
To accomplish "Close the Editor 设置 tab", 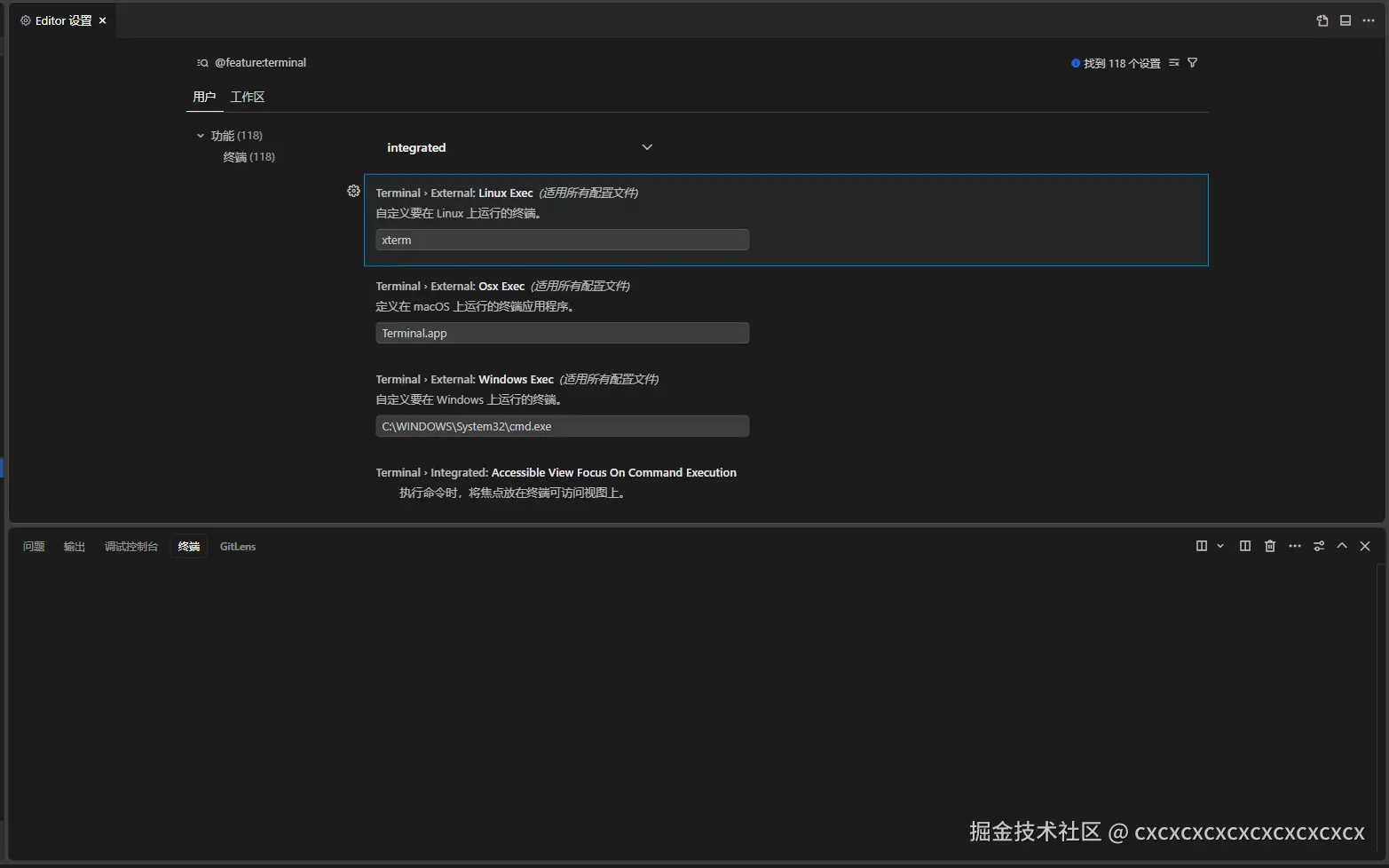I will (x=103, y=20).
